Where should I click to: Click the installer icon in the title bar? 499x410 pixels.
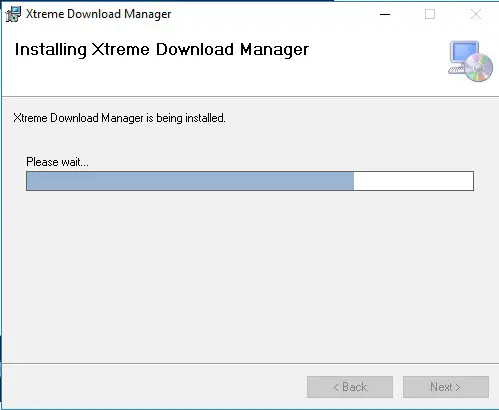tap(13, 14)
